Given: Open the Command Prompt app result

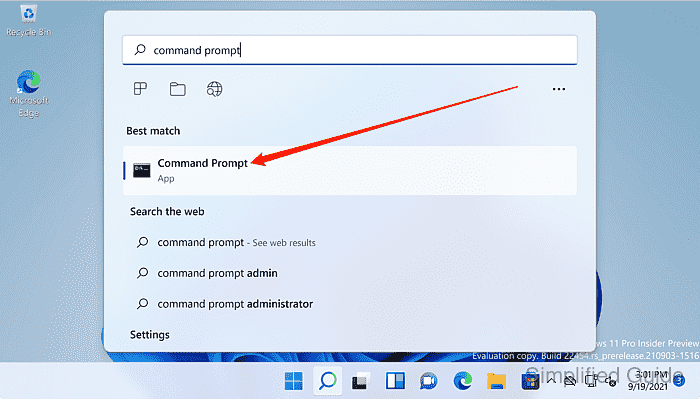Looking at the screenshot, I should pyautogui.click(x=350, y=170).
